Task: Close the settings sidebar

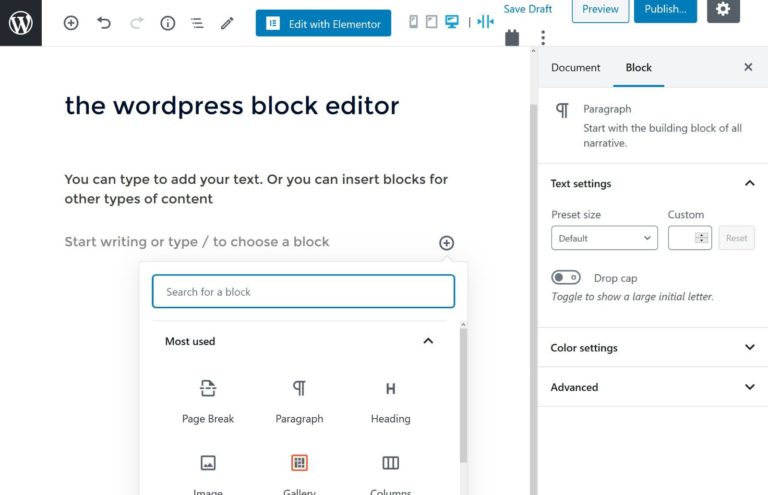Action: [x=748, y=67]
